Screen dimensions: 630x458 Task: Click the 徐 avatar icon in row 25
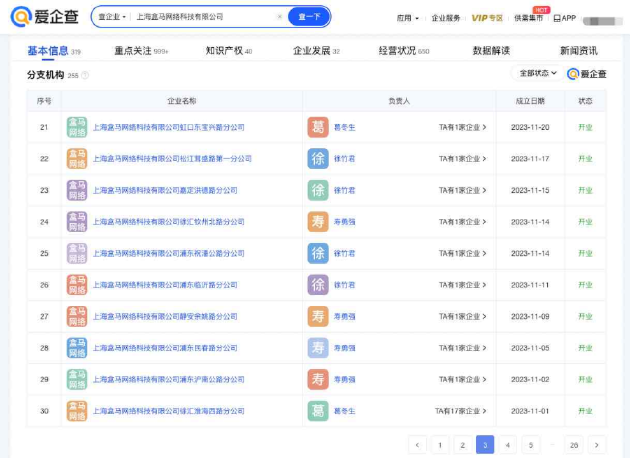[x=318, y=254]
